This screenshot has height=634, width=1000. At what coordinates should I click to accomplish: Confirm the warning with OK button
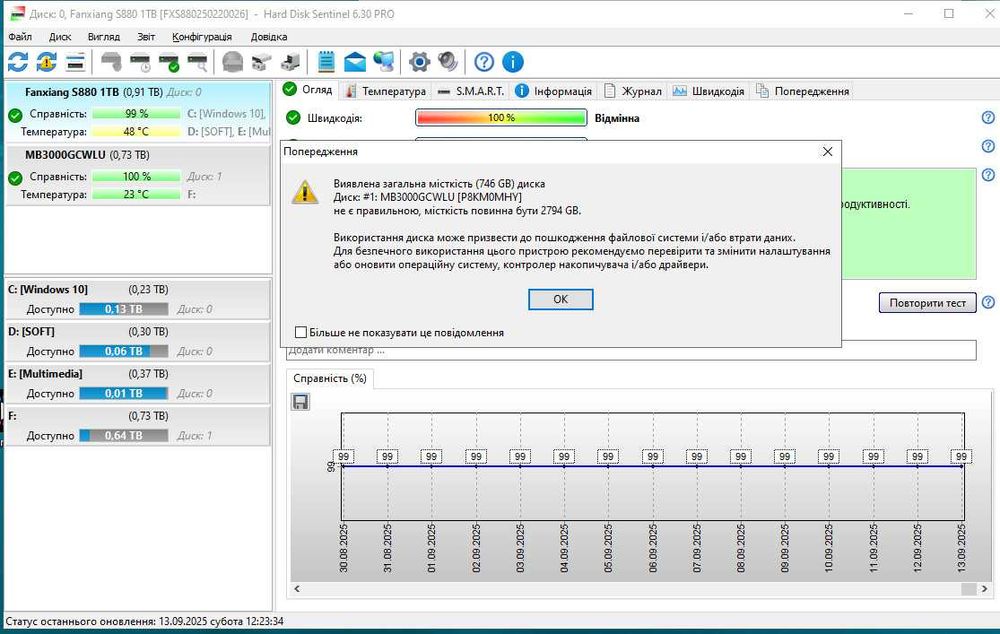click(x=561, y=299)
